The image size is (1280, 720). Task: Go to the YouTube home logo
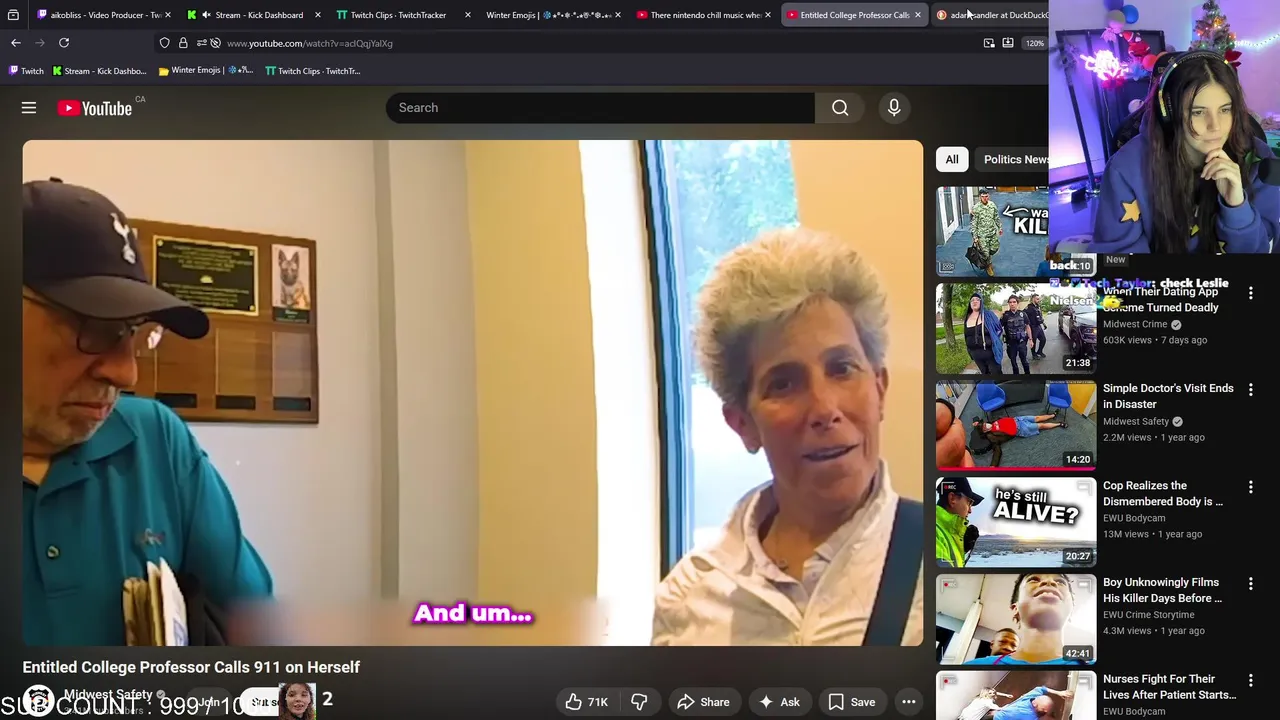[94, 108]
